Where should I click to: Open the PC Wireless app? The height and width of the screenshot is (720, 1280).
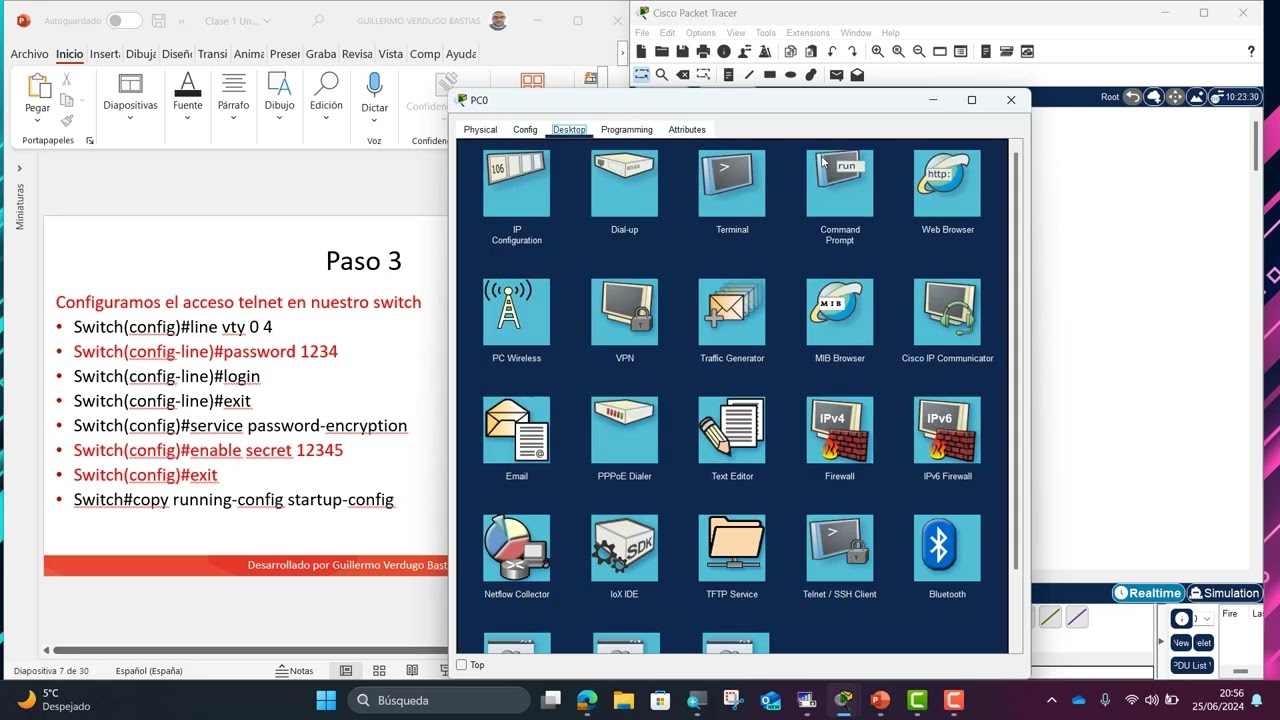(516, 312)
